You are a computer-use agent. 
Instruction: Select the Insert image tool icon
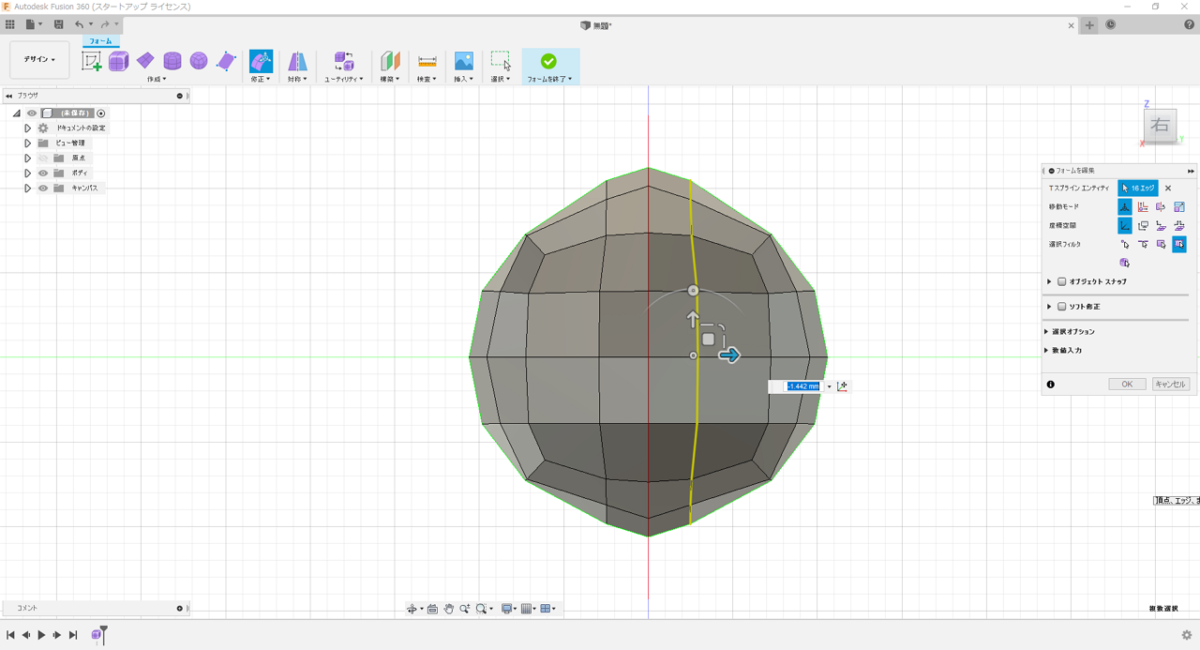tap(463, 61)
